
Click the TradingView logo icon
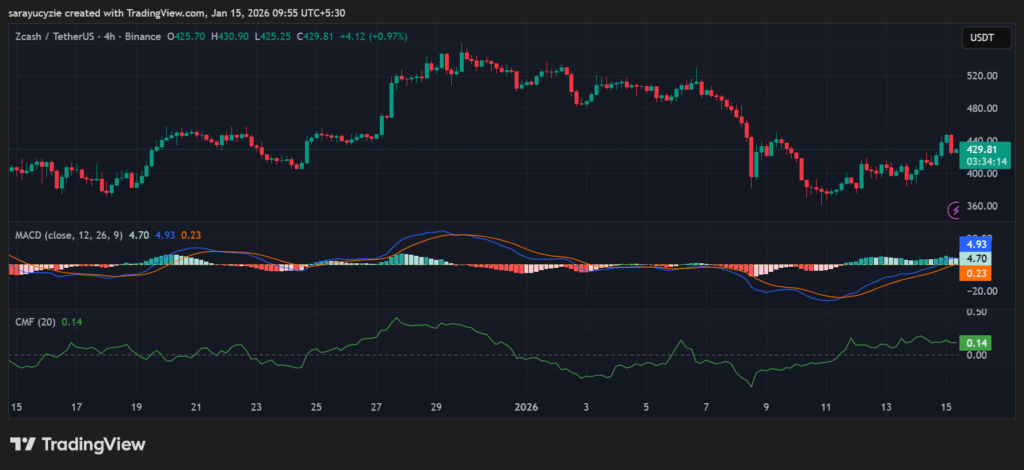(x=23, y=444)
